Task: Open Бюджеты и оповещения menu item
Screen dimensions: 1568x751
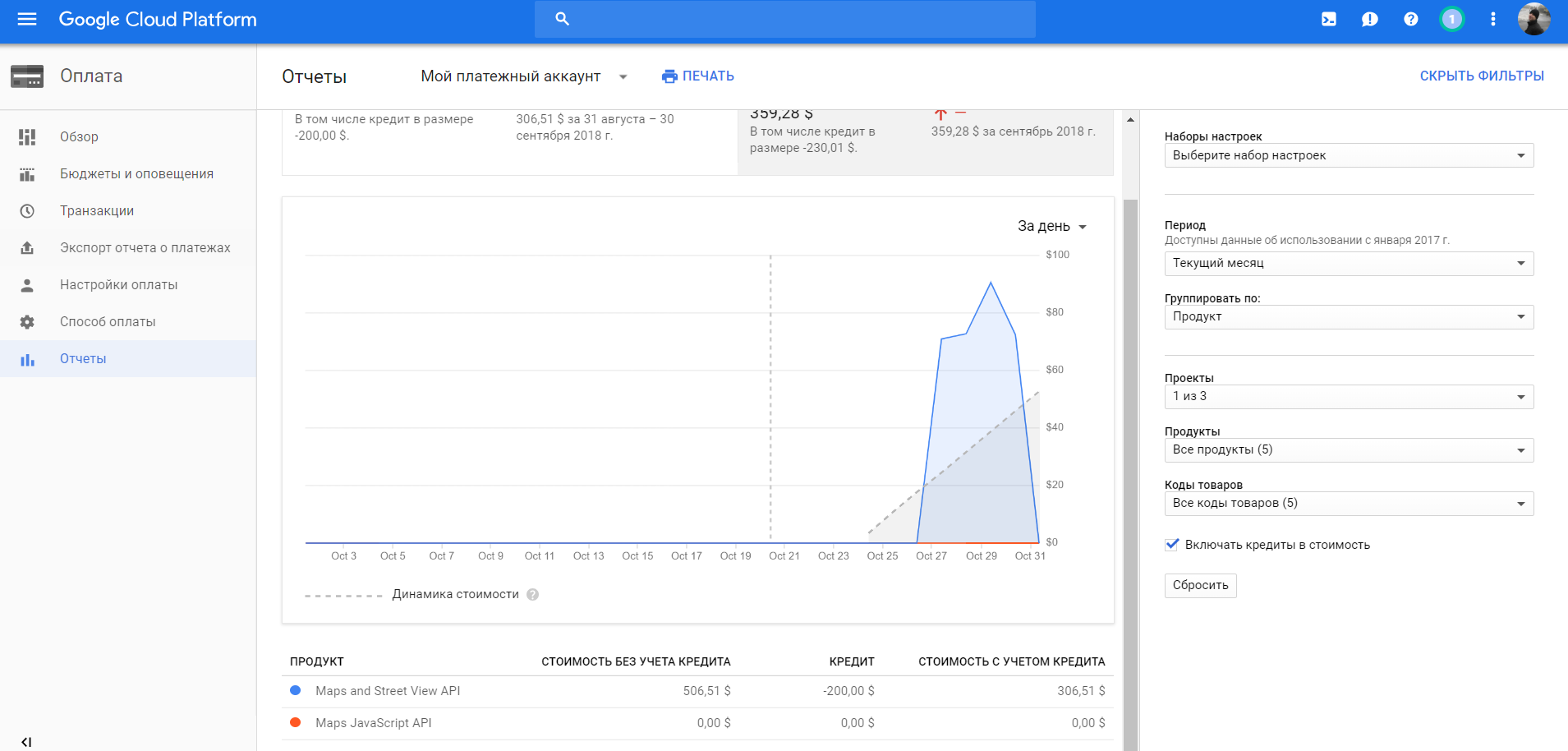Action: pyautogui.click(x=136, y=174)
